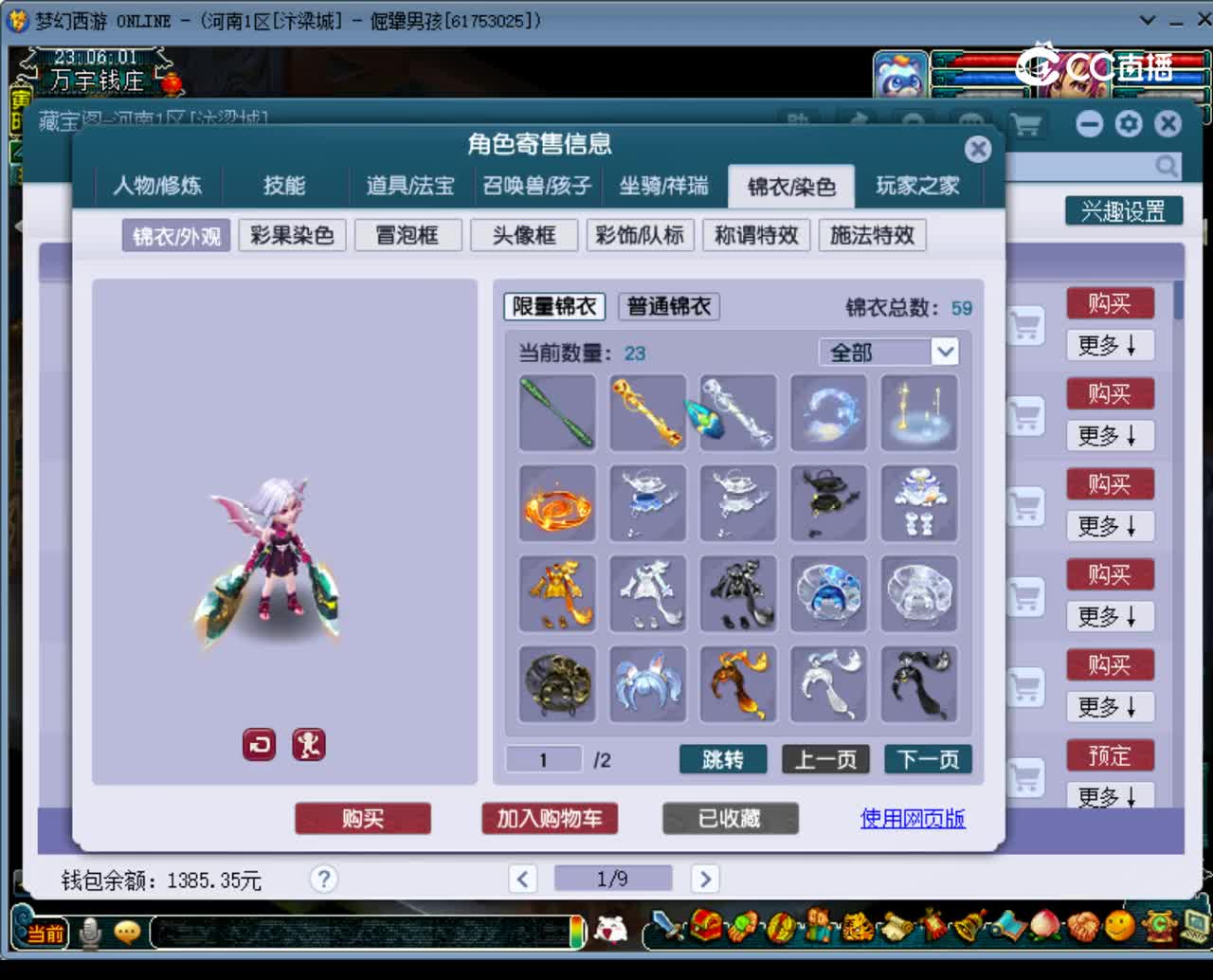Switch to the 人物/修炼 tab
Screen dimensions: 1213x980
click(157, 186)
